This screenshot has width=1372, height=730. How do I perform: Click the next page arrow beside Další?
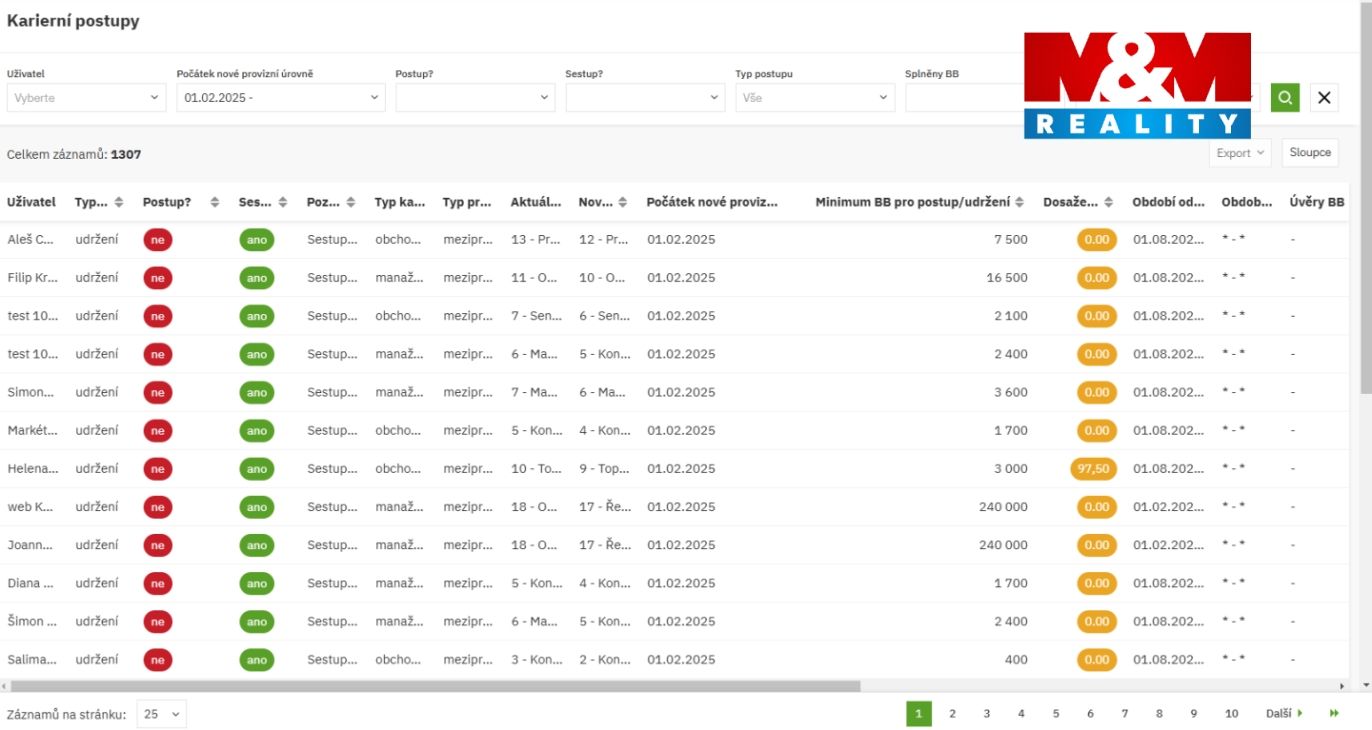[1300, 713]
